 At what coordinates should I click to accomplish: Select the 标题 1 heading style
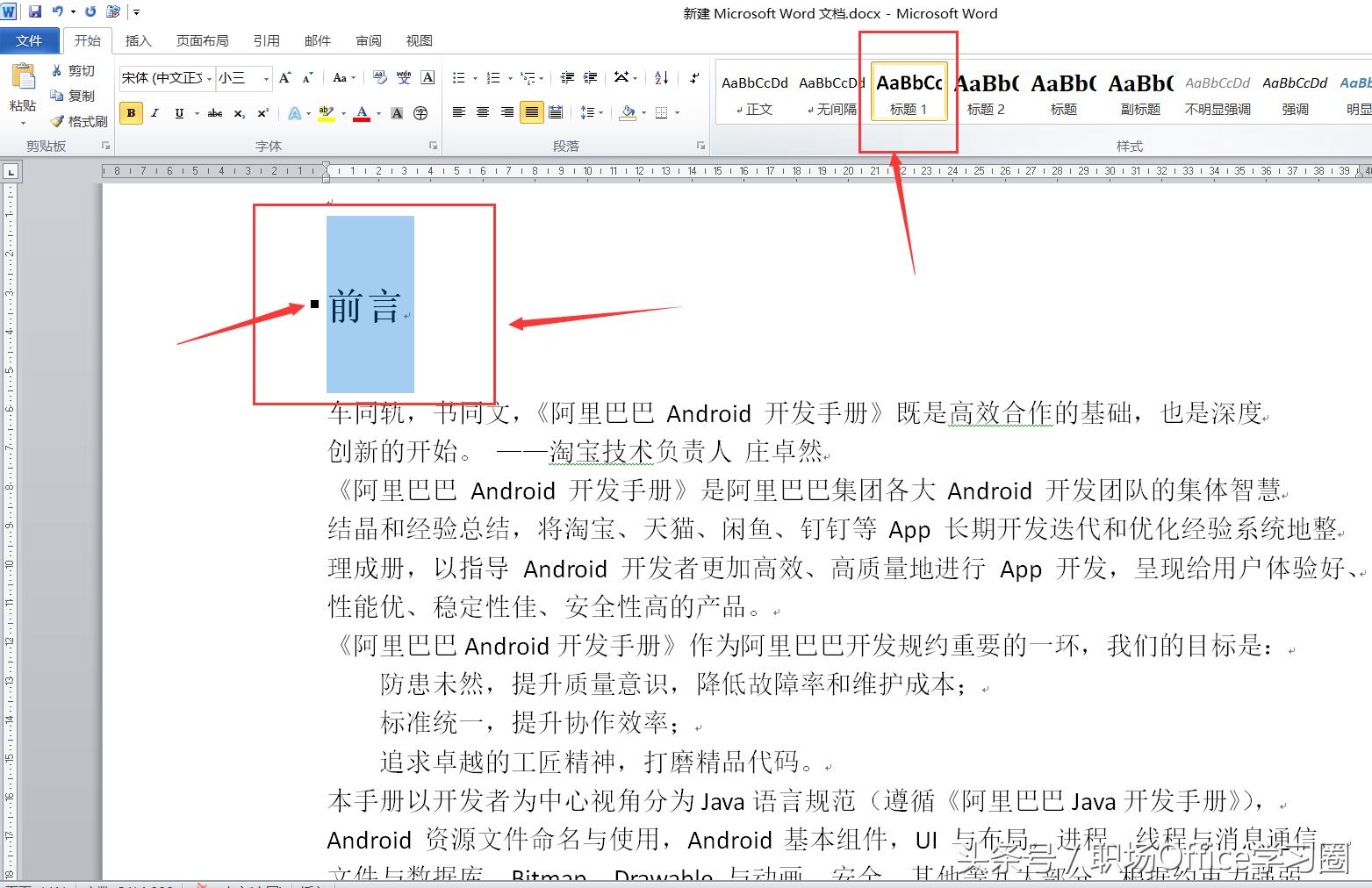pos(909,92)
